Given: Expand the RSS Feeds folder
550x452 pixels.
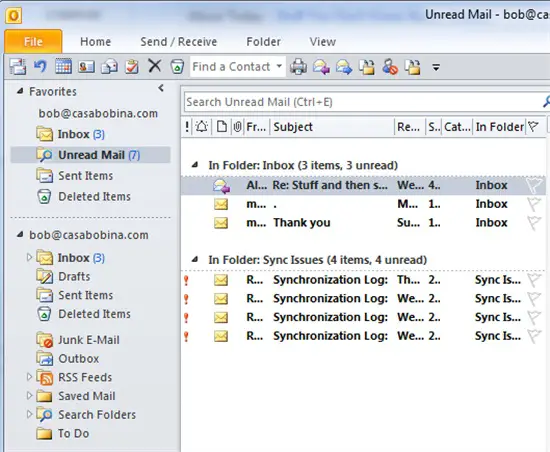Looking at the screenshot, I should point(29,377).
